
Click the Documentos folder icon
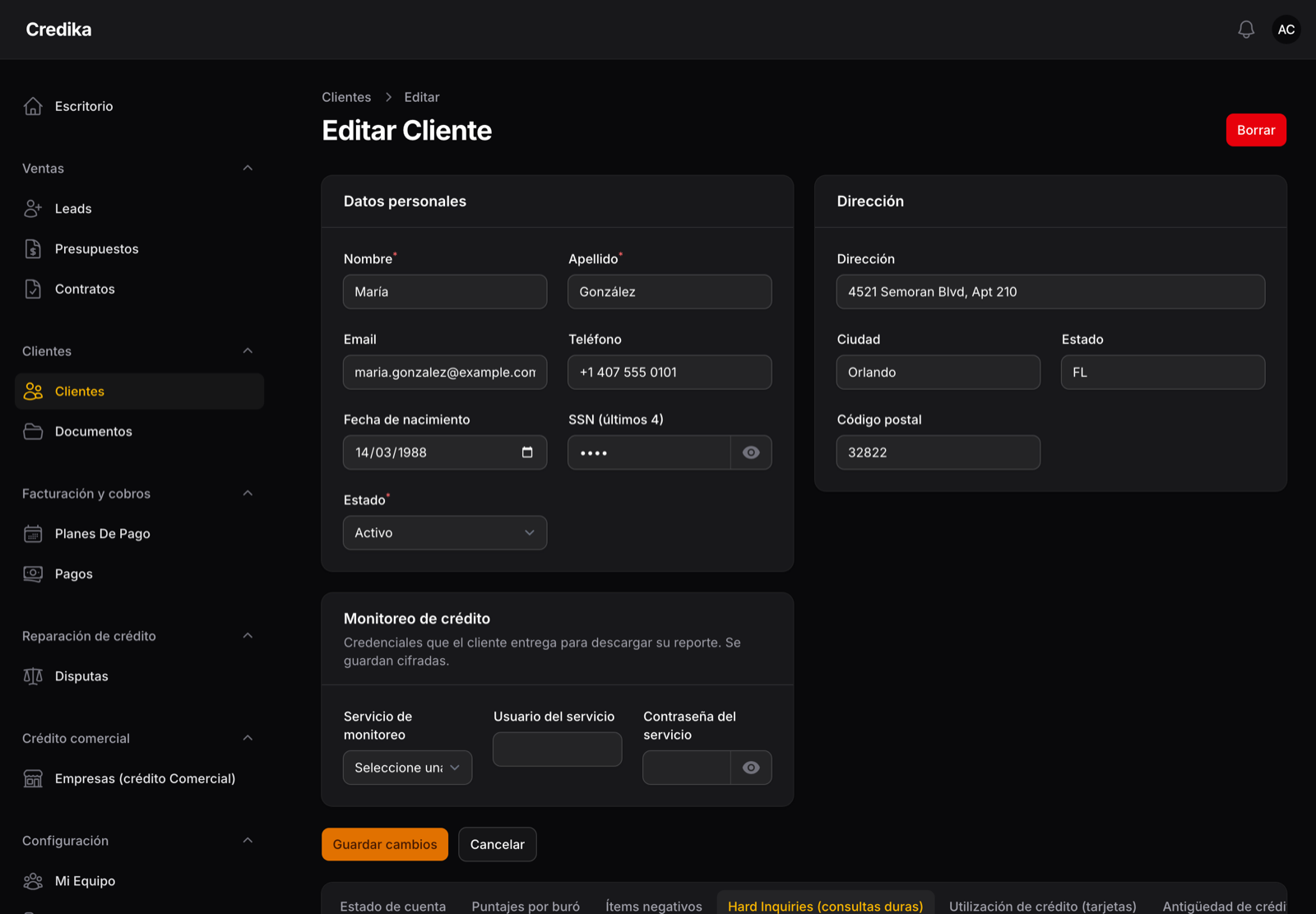(33, 432)
